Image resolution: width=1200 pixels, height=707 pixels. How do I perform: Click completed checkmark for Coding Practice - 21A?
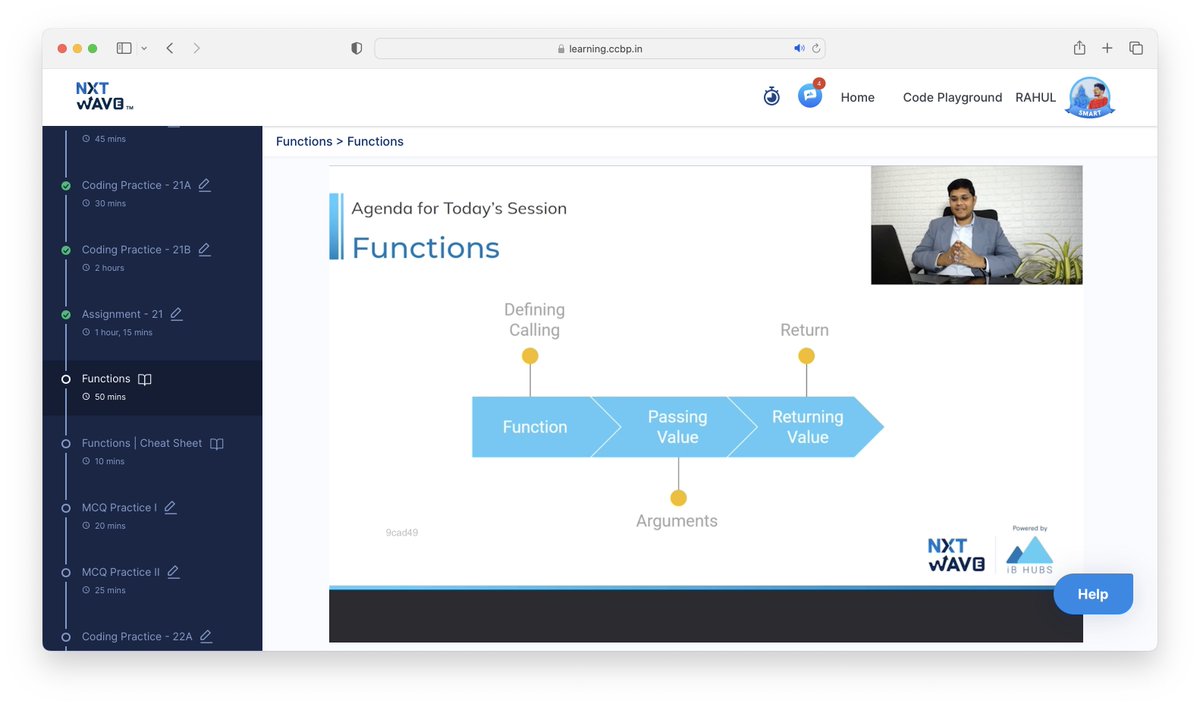click(66, 186)
